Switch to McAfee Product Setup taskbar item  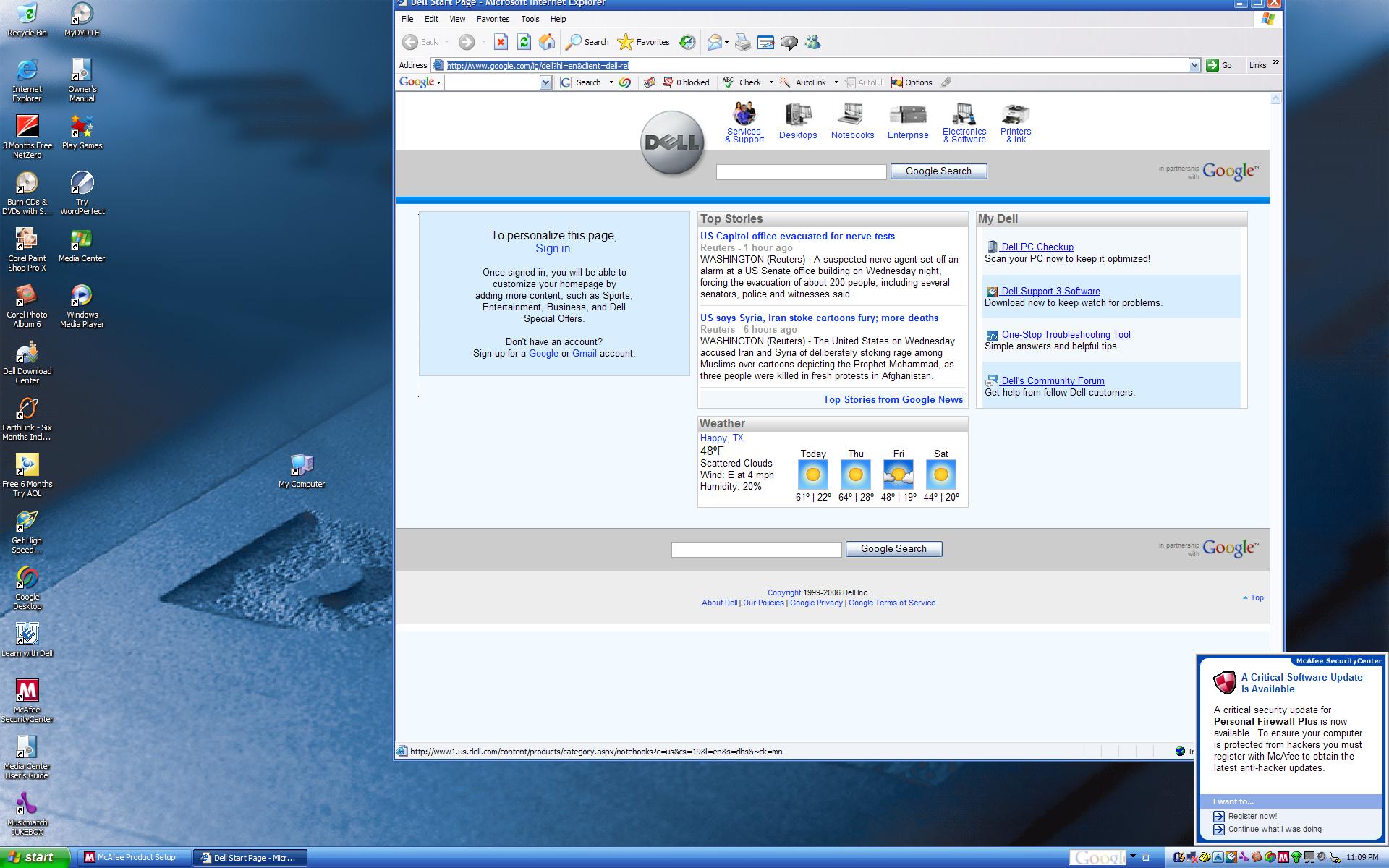pos(133,858)
